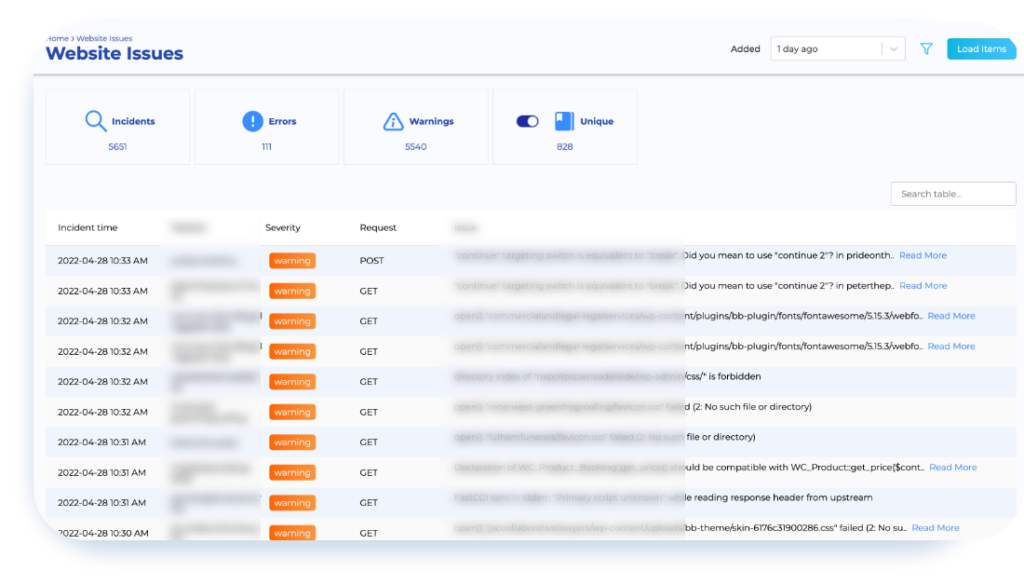Click the Incidents magnifying glass icon

tap(95, 120)
